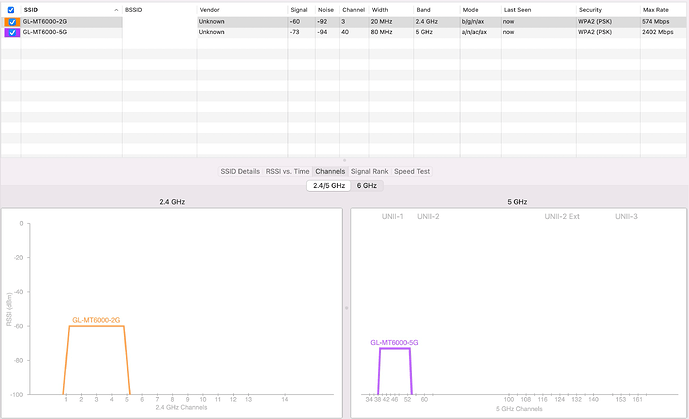Click the -60 signal value
689x419 pixels.
(x=295, y=22)
